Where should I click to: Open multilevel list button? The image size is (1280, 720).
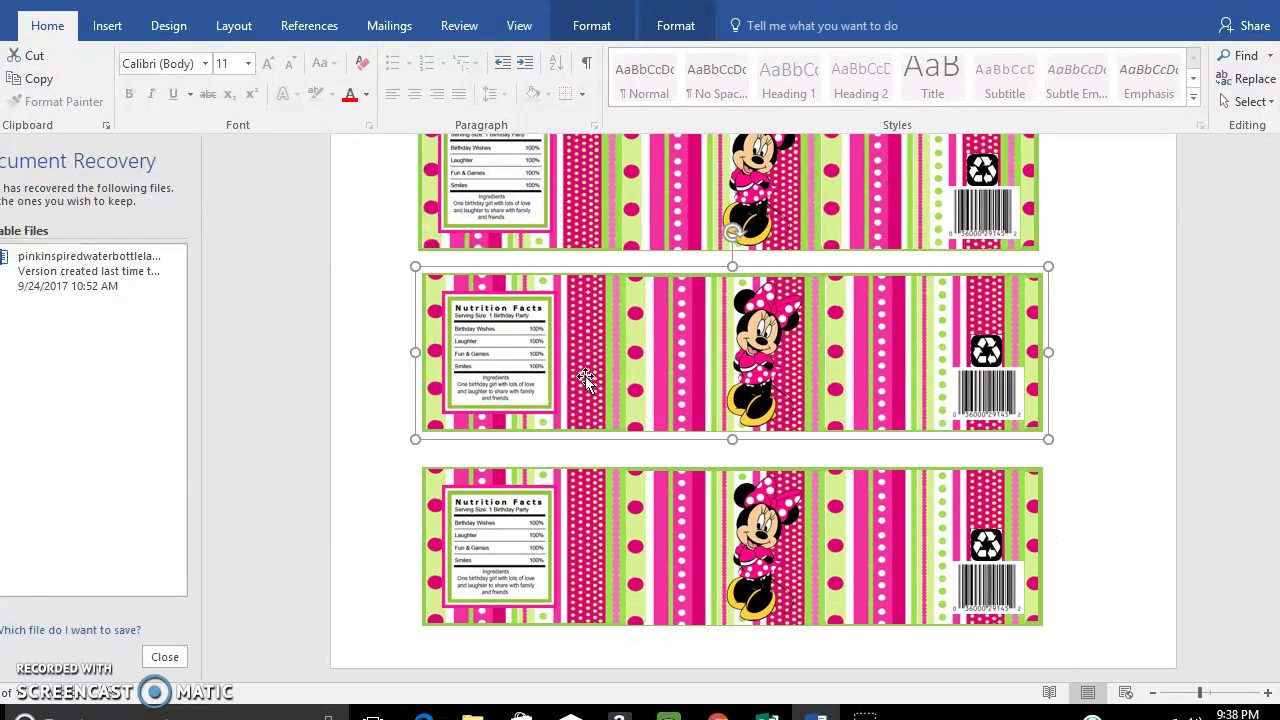461,64
